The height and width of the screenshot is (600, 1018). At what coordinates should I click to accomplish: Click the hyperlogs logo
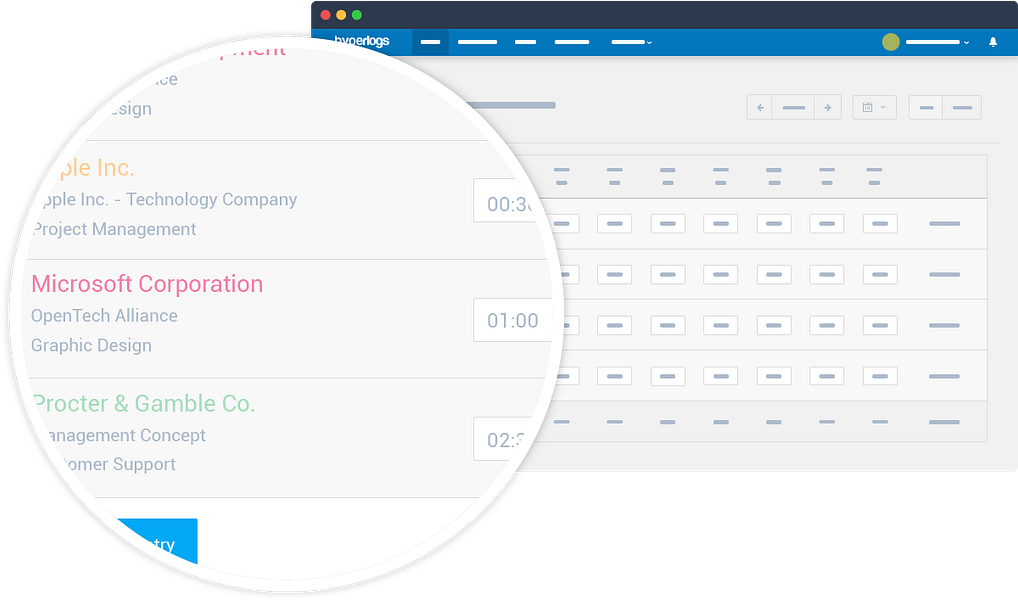tap(362, 41)
